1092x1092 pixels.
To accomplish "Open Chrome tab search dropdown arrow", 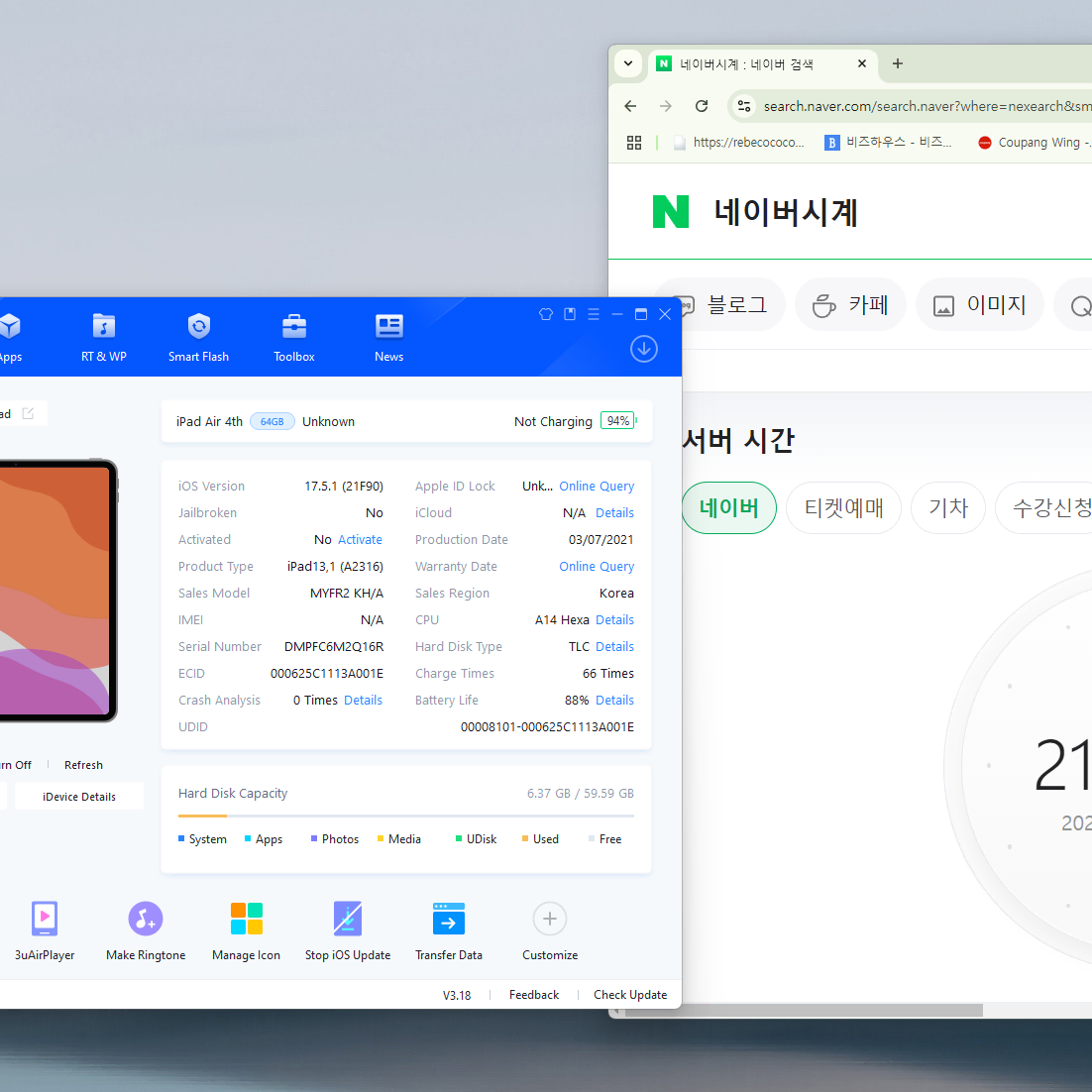I will point(628,63).
